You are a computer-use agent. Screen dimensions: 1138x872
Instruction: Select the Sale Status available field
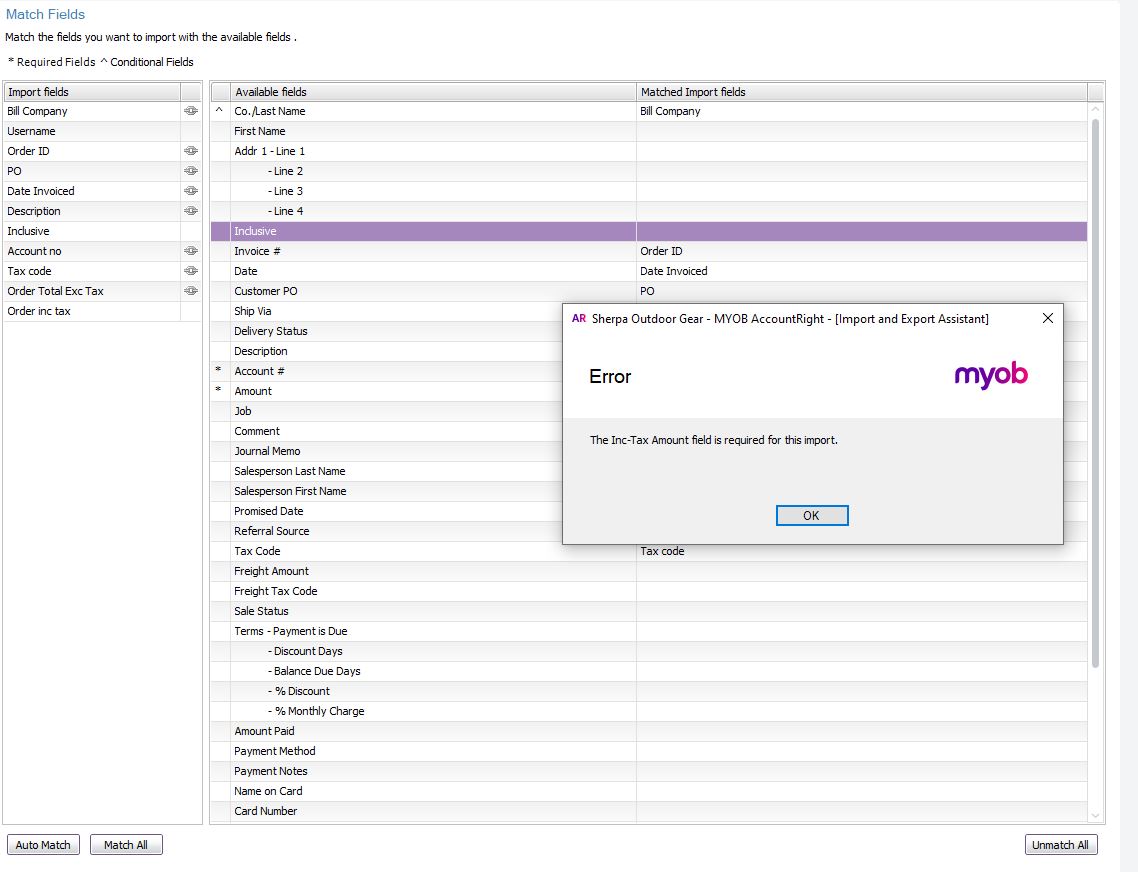pos(433,611)
